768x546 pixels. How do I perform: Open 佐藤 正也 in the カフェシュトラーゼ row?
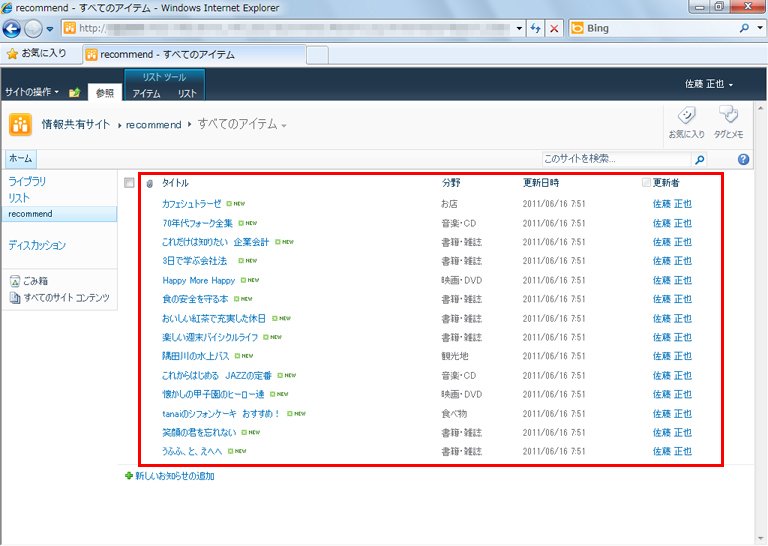(672, 204)
